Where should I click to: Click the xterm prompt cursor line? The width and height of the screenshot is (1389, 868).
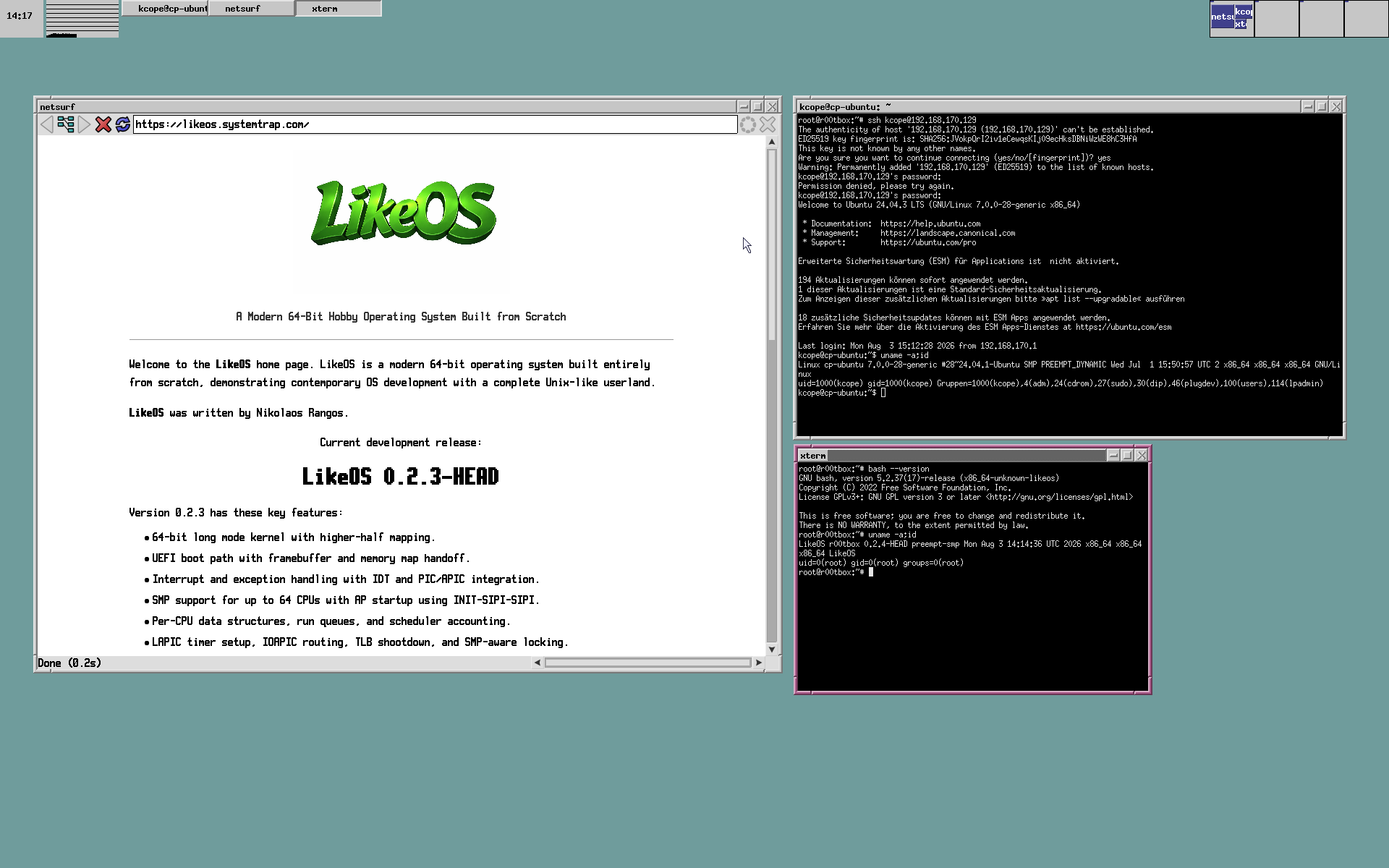pyautogui.click(x=836, y=572)
